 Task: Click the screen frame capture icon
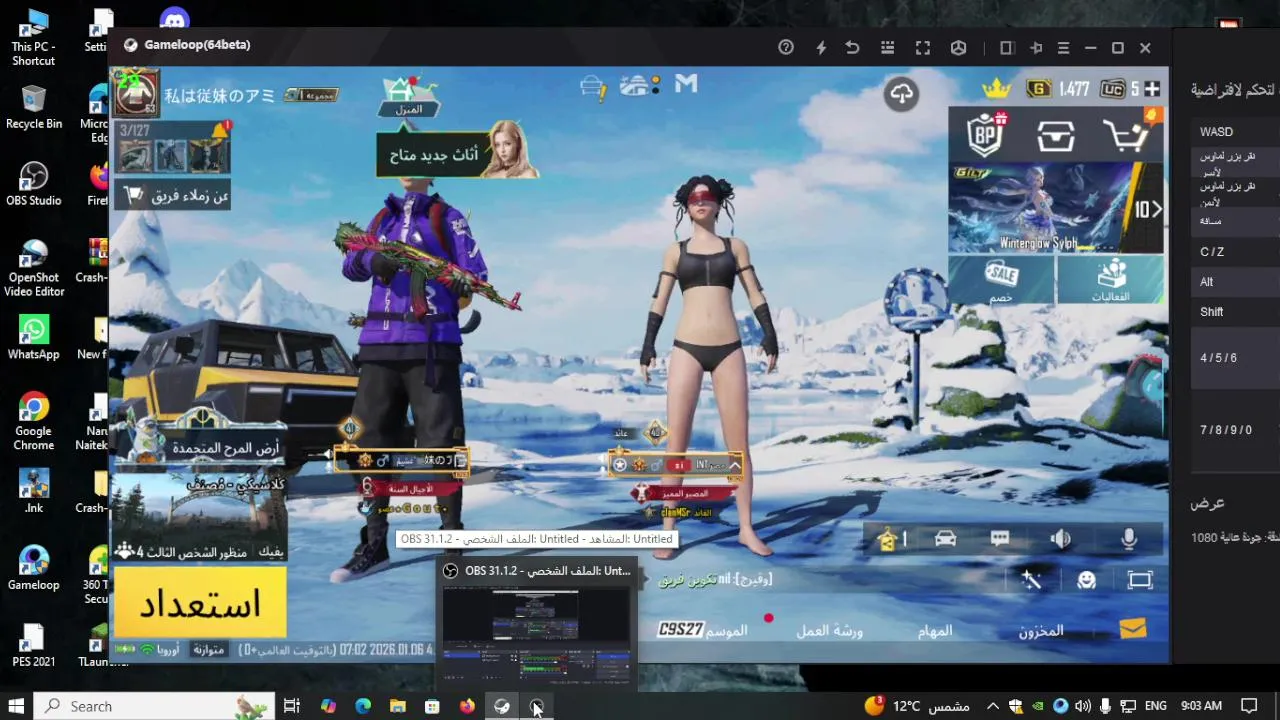pos(1140,581)
